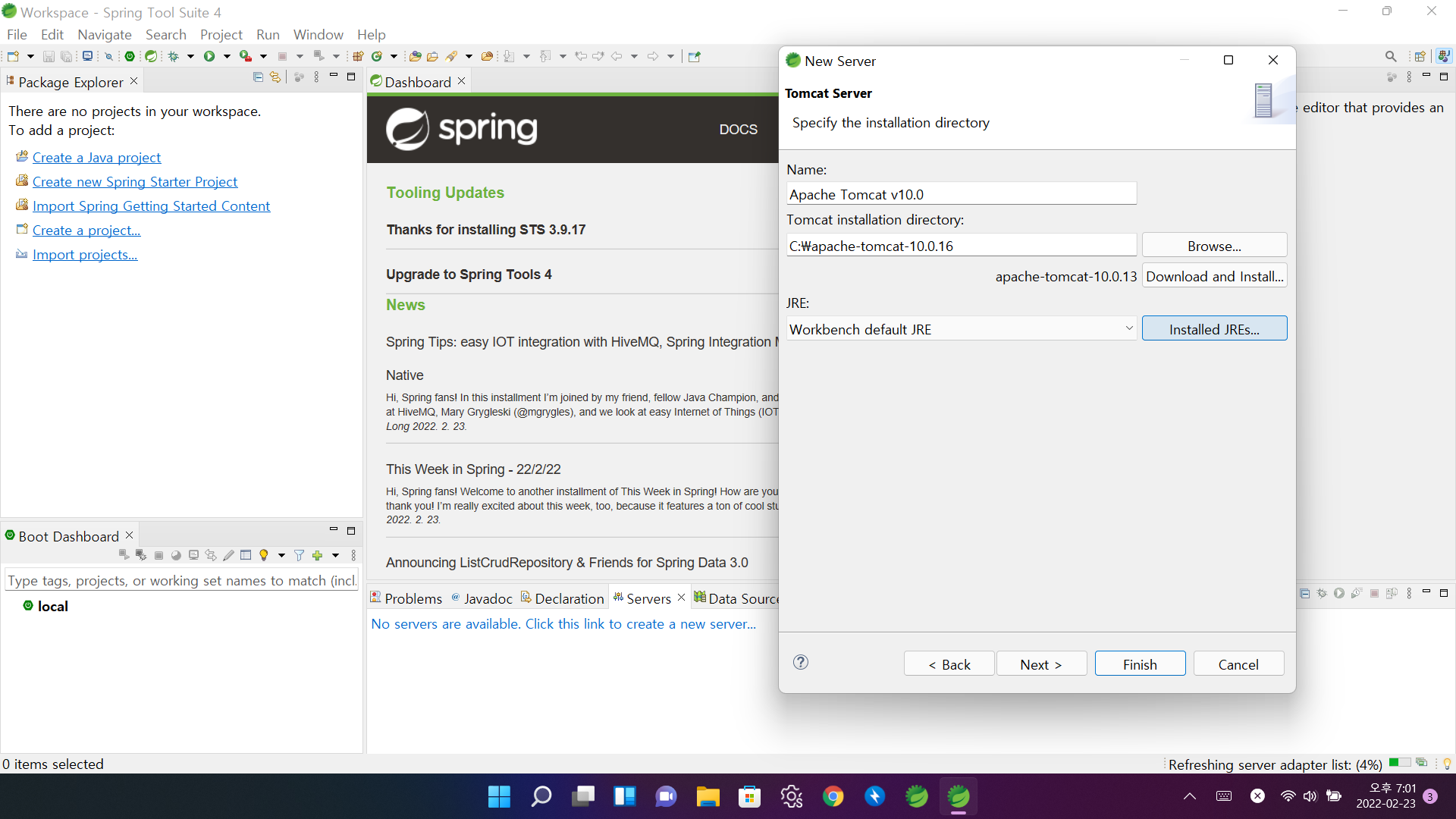Click the Download and Install... button
The height and width of the screenshot is (819, 1456).
click(x=1213, y=277)
